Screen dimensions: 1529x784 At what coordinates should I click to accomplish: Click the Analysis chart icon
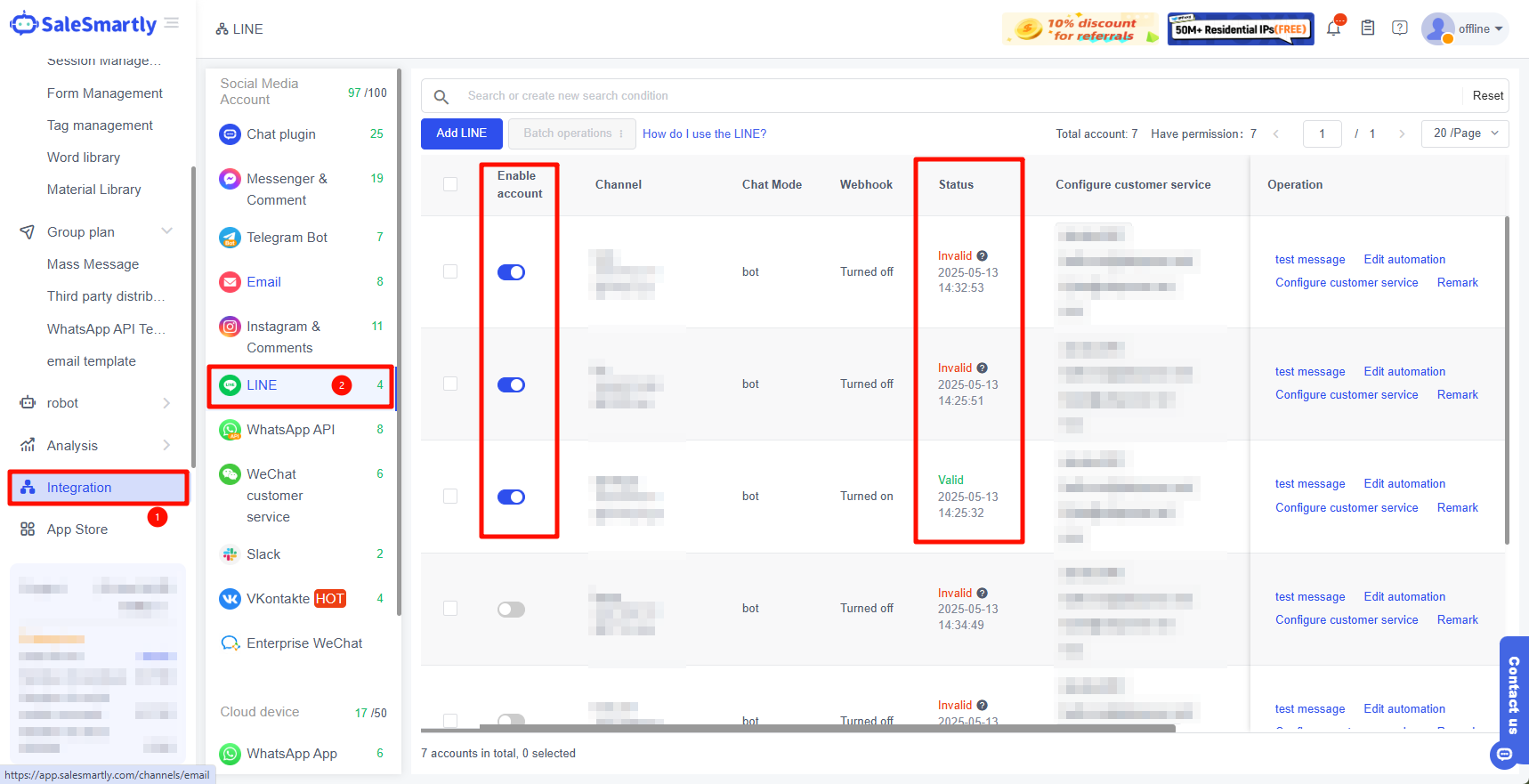pyautogui.click(x=28, y=445)
